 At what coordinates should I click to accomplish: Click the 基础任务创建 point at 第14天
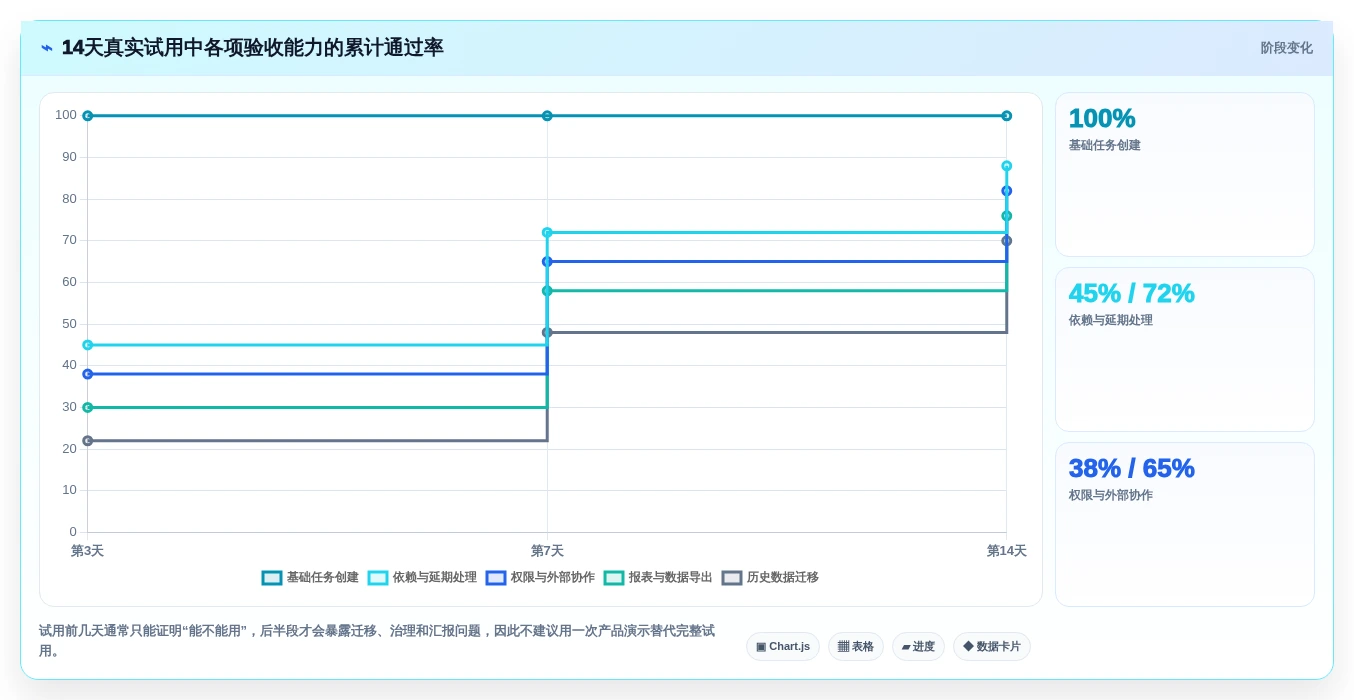(x=1006, y=116)
